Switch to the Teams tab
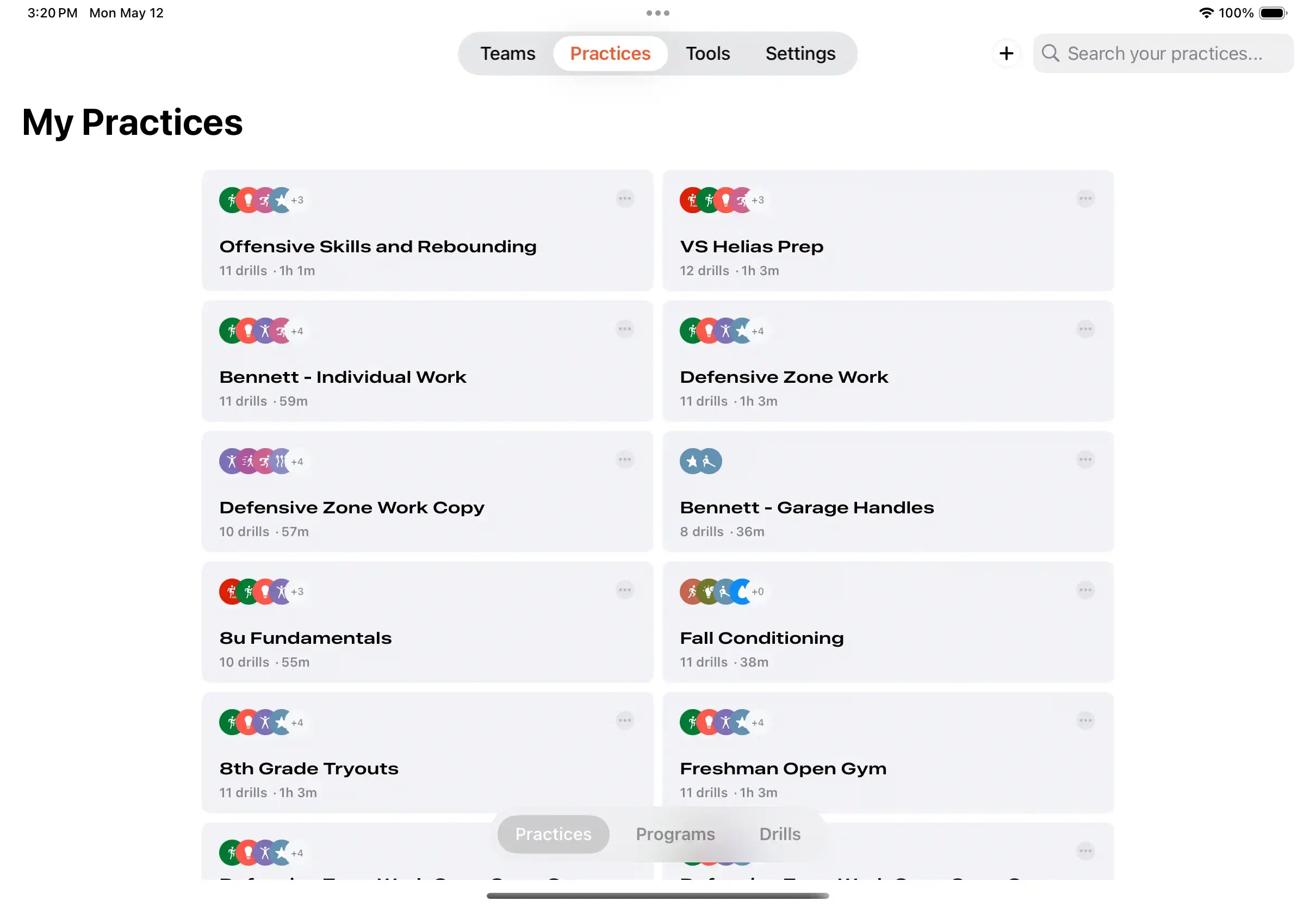This screenshot has width=1316, height=907. pos(507,53)
